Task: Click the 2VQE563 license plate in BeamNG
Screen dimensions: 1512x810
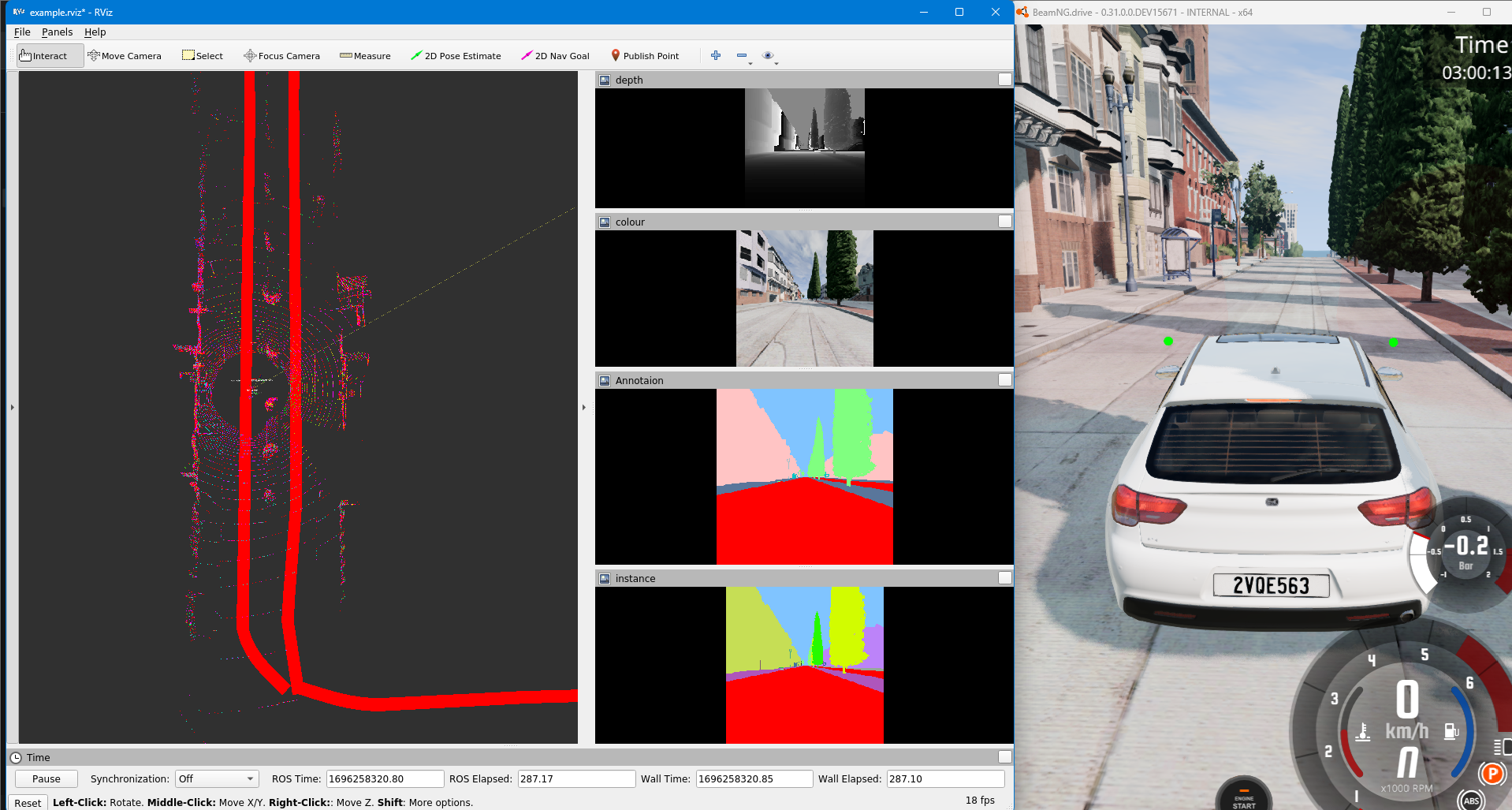Action: (x=1271, y=585)
